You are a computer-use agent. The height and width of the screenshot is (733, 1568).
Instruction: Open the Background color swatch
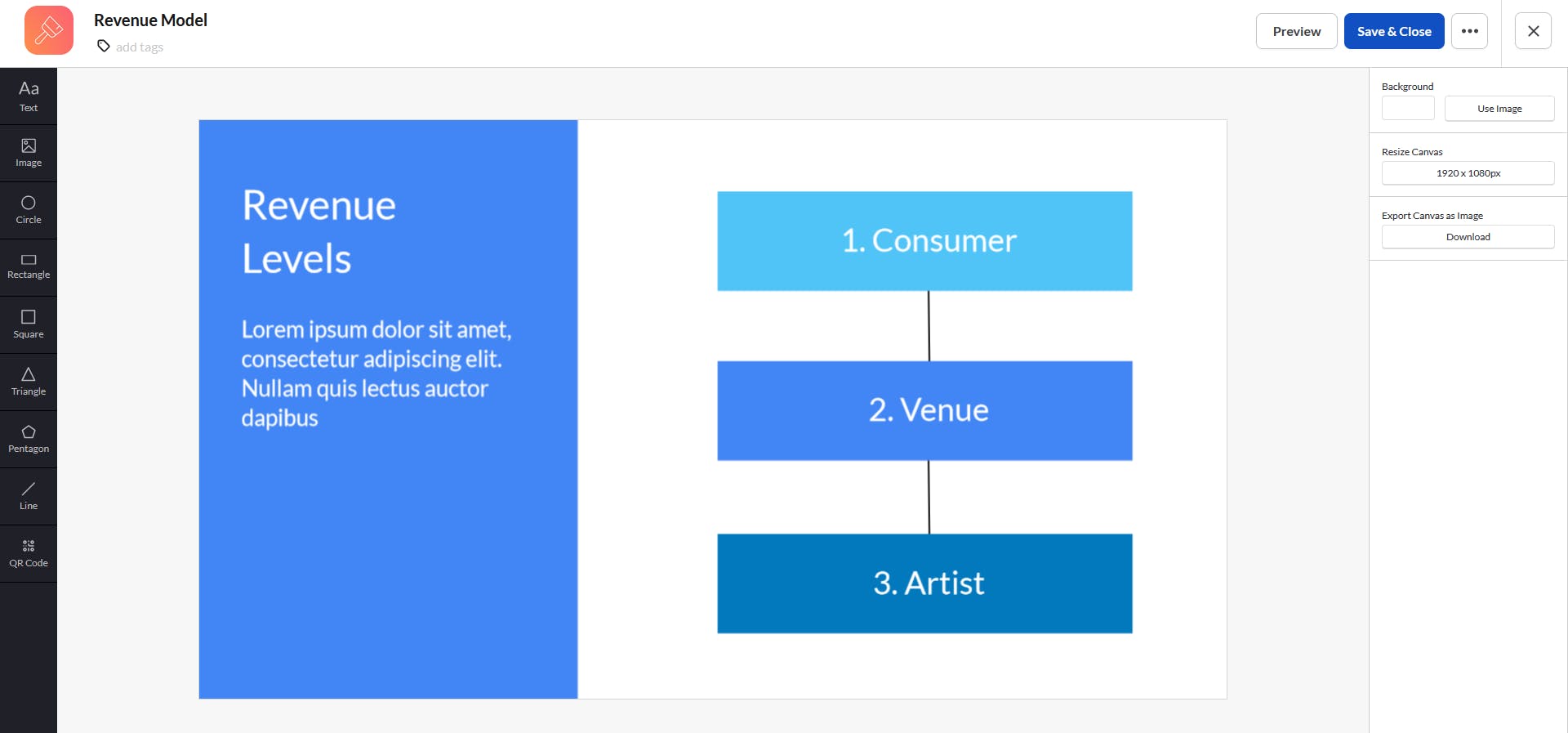1408,109
